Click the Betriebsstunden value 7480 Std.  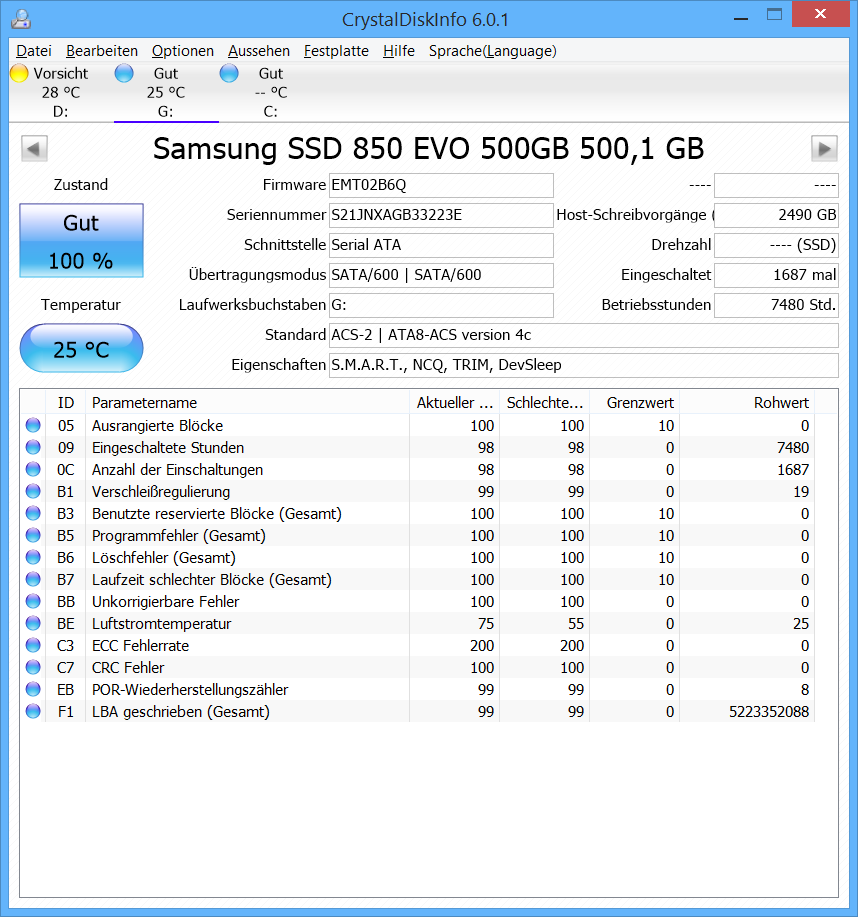[x=776, y=305]
